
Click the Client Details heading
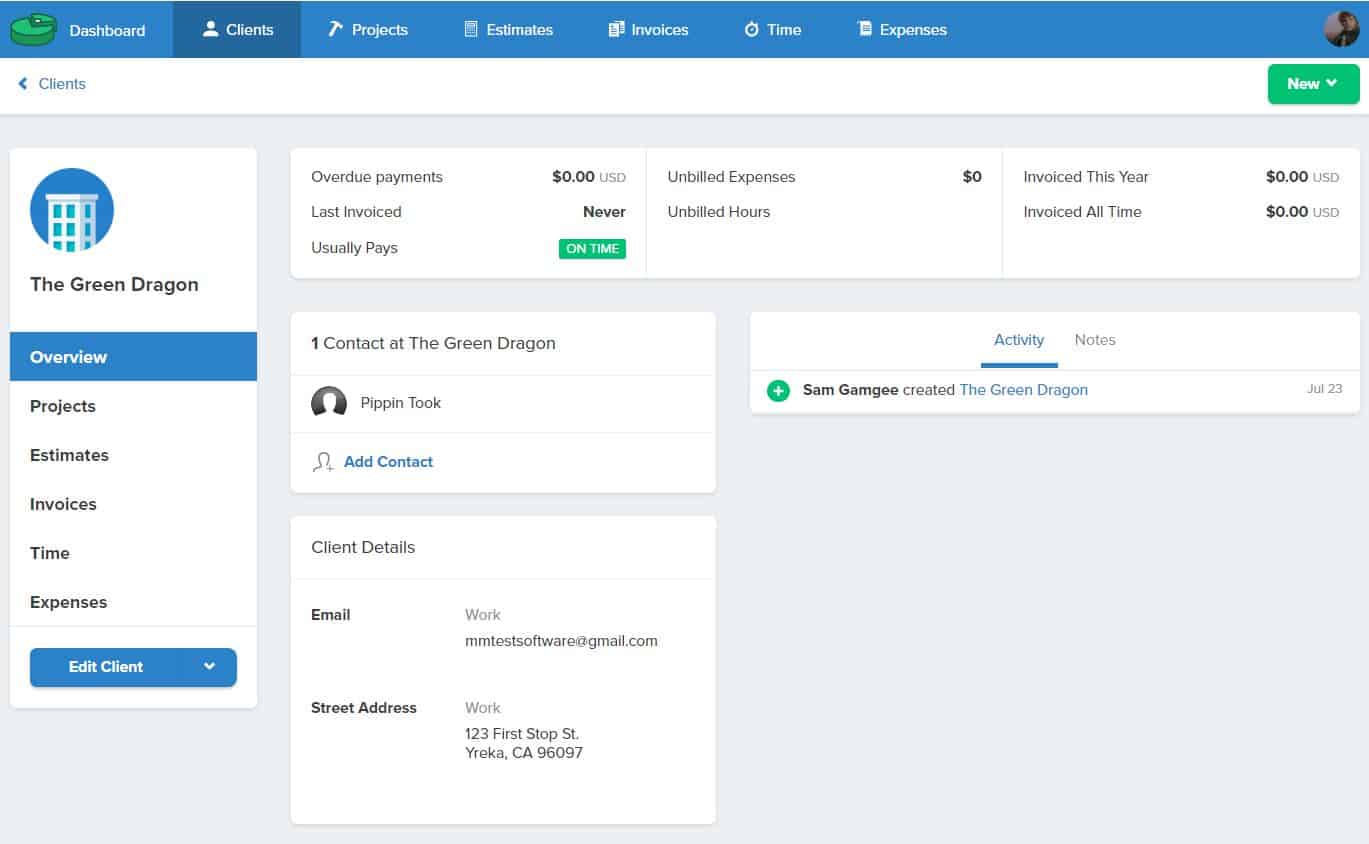coord(363,548)
